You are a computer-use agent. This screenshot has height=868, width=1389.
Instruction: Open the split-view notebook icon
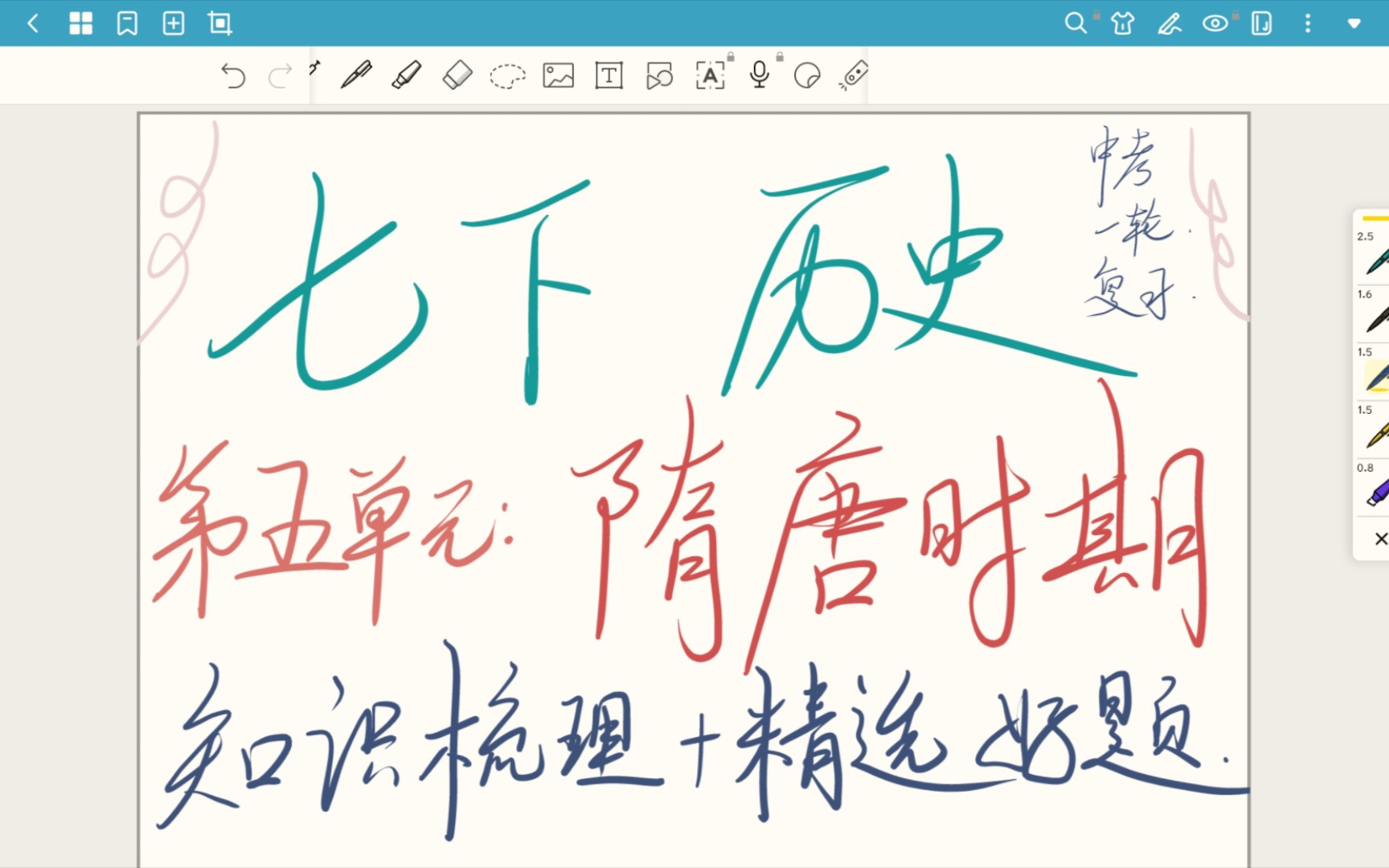coord(1261,23)
